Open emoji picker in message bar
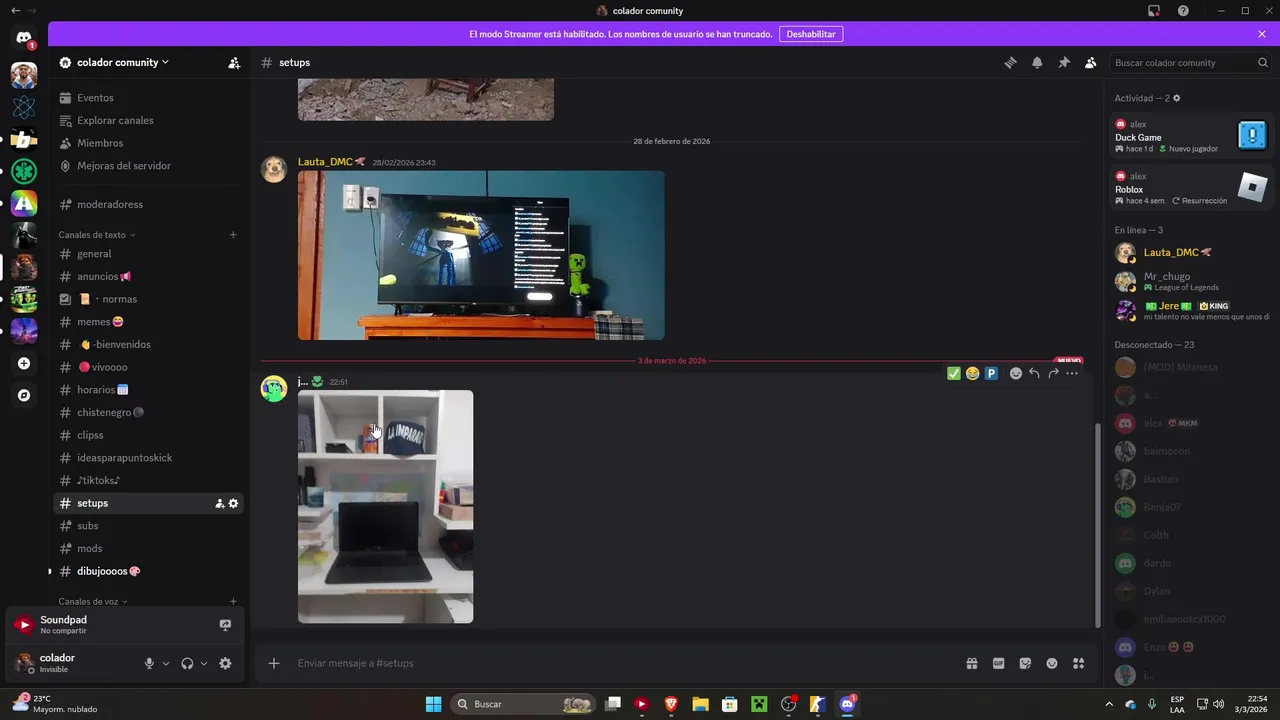1280x720 pixels. tap(1052, 663)
